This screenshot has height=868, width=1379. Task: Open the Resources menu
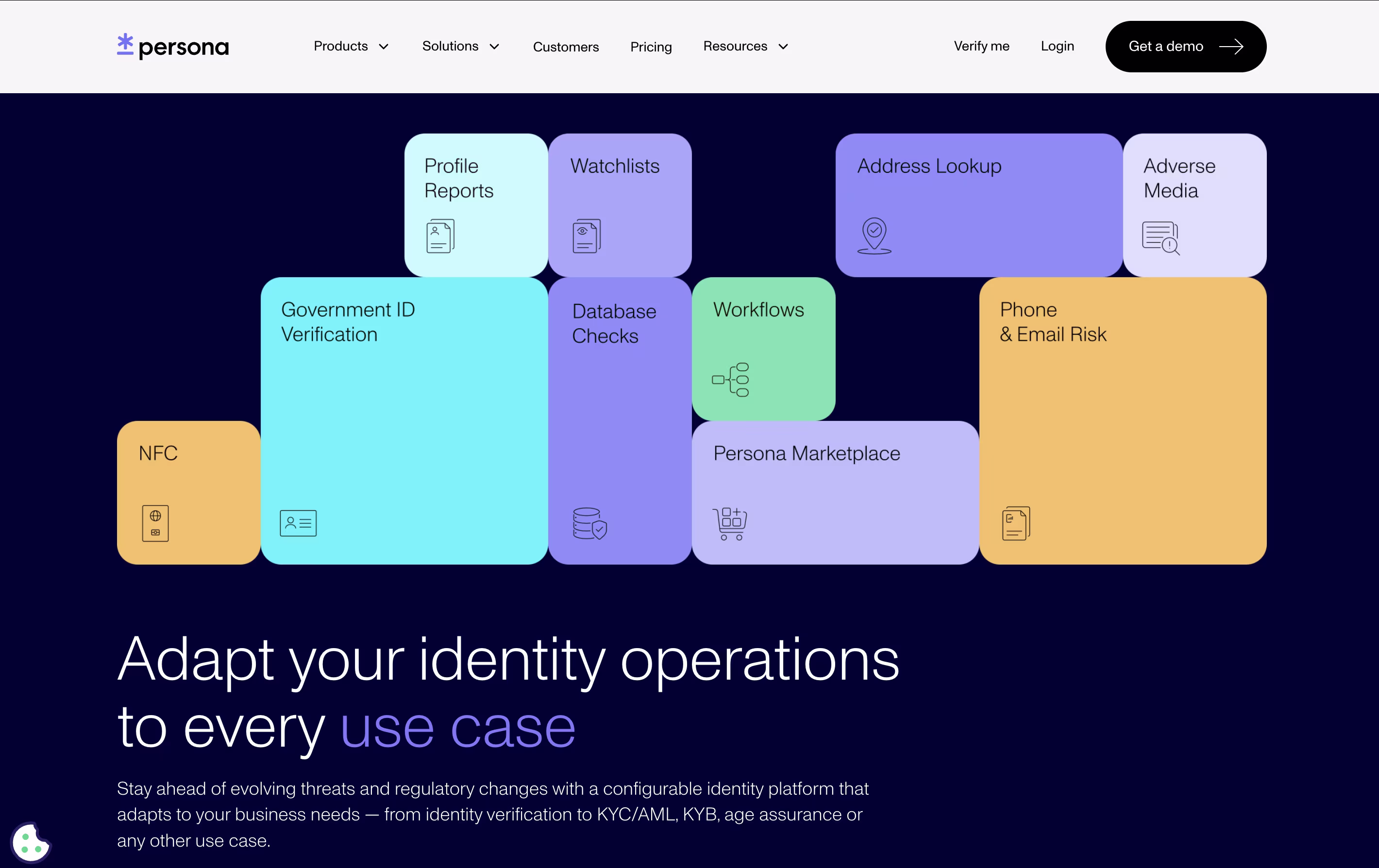pyautogui.click(x=735, y=47)
